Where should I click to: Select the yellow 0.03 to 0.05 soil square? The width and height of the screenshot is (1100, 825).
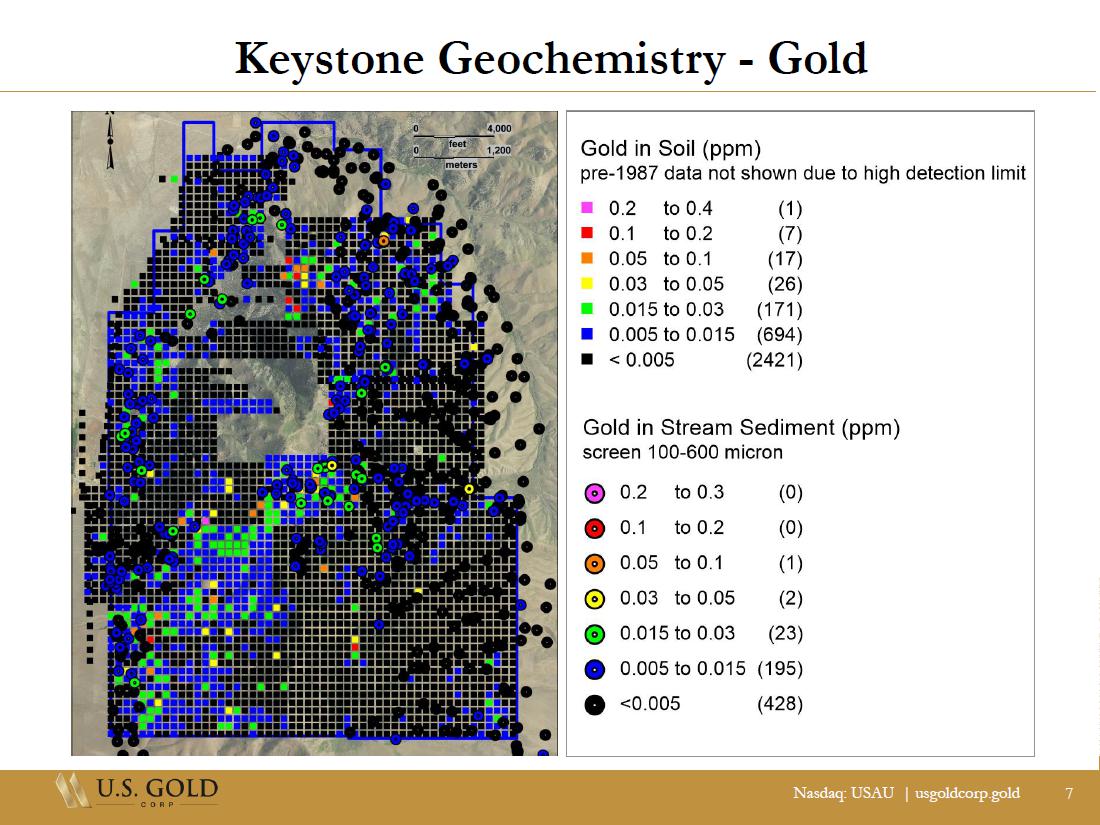[587, 284]
